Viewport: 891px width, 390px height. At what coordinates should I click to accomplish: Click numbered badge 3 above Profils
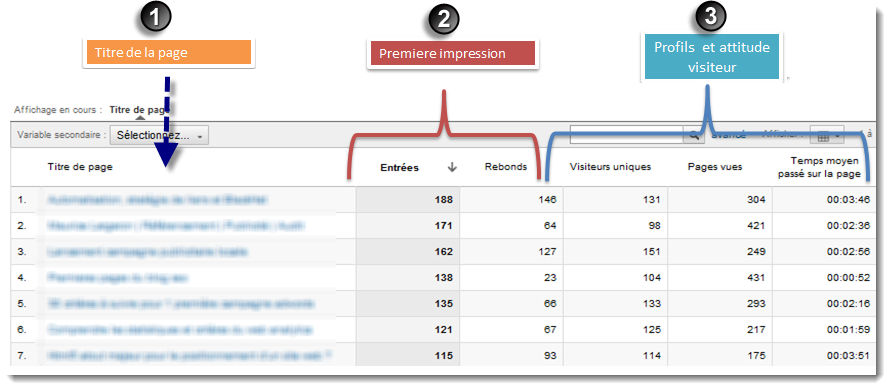click(x=710, y=16)
